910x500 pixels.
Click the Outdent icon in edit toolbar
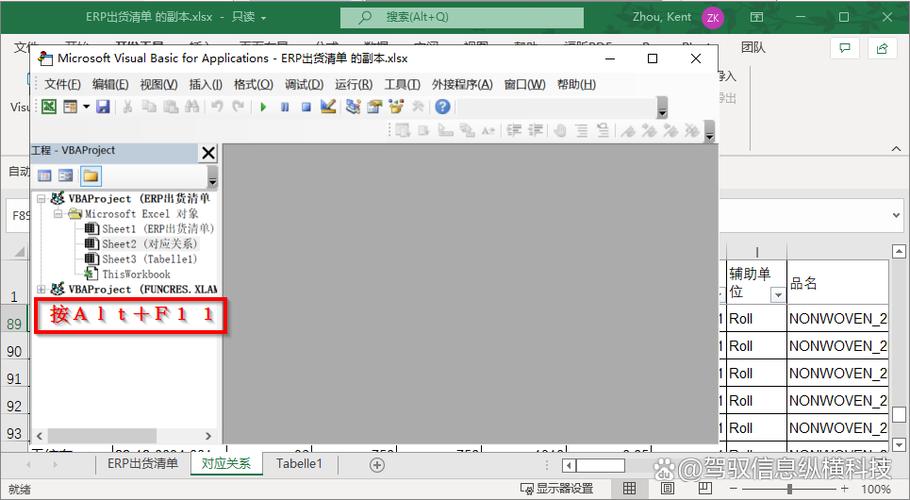[x=535, y=131]
